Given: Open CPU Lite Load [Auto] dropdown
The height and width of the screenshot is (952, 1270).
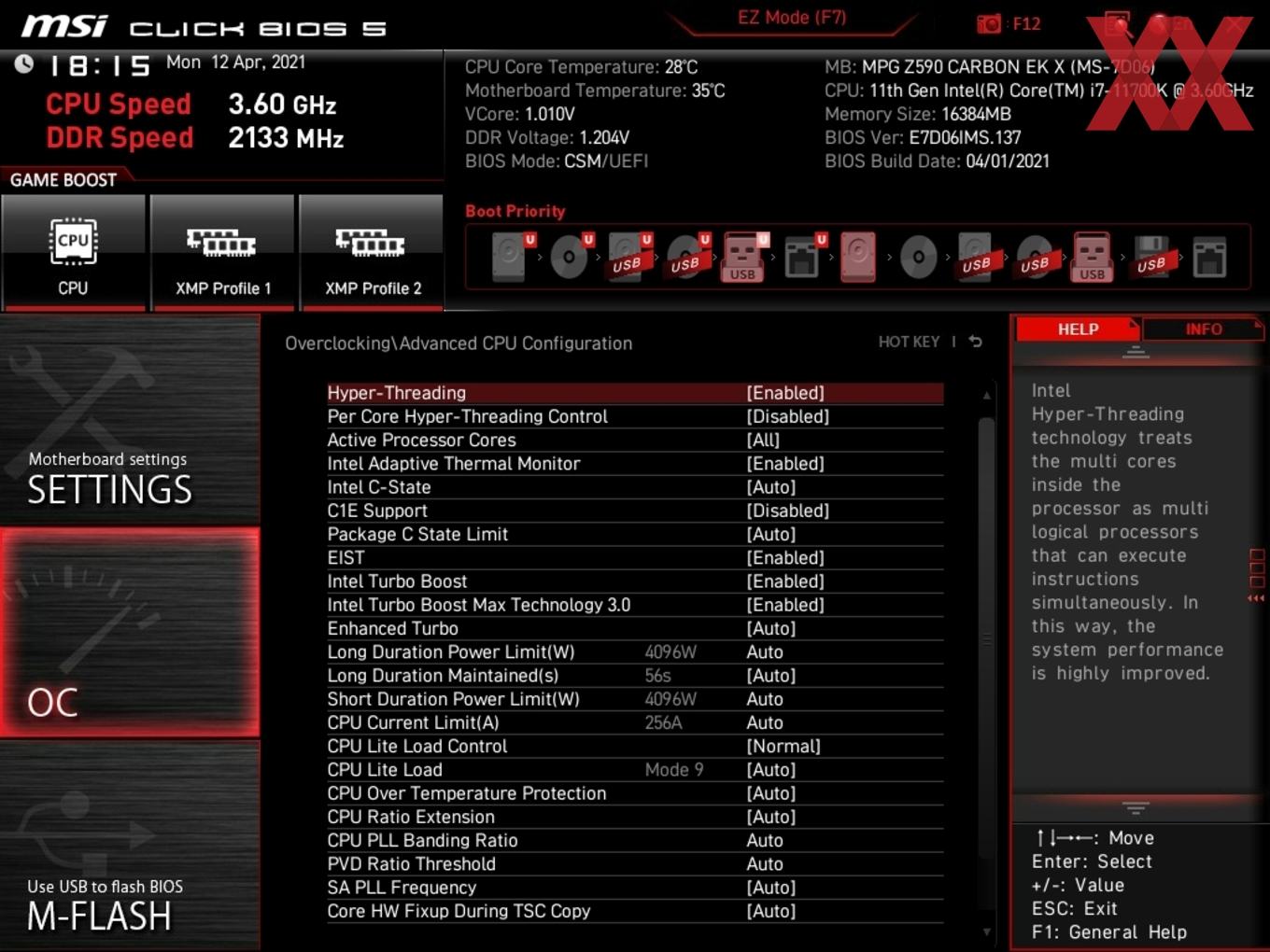Looking at the screenshot, I should pyautogui.click(x=771, y=769).
